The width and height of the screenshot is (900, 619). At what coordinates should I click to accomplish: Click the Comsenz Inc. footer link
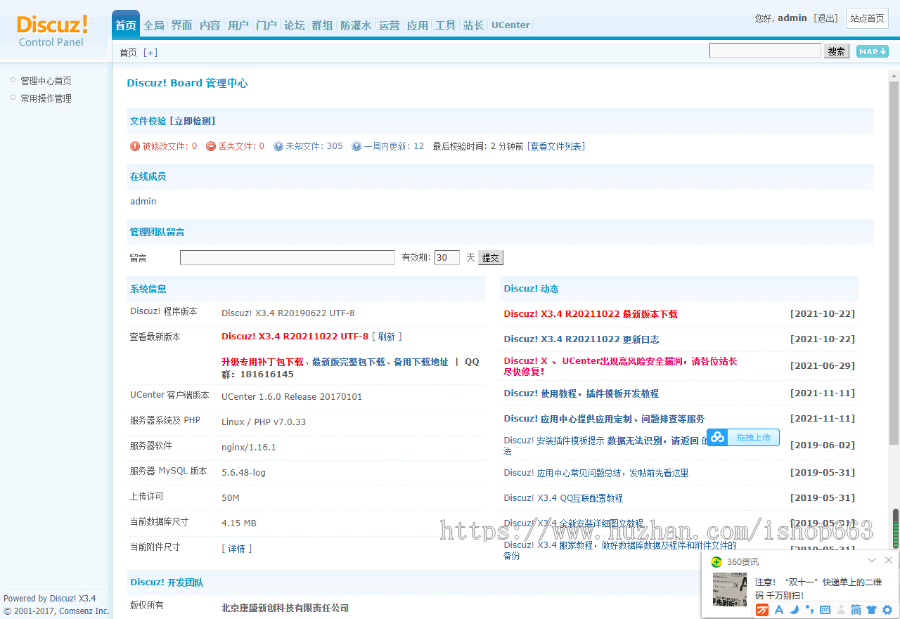[x=84, y=611]
